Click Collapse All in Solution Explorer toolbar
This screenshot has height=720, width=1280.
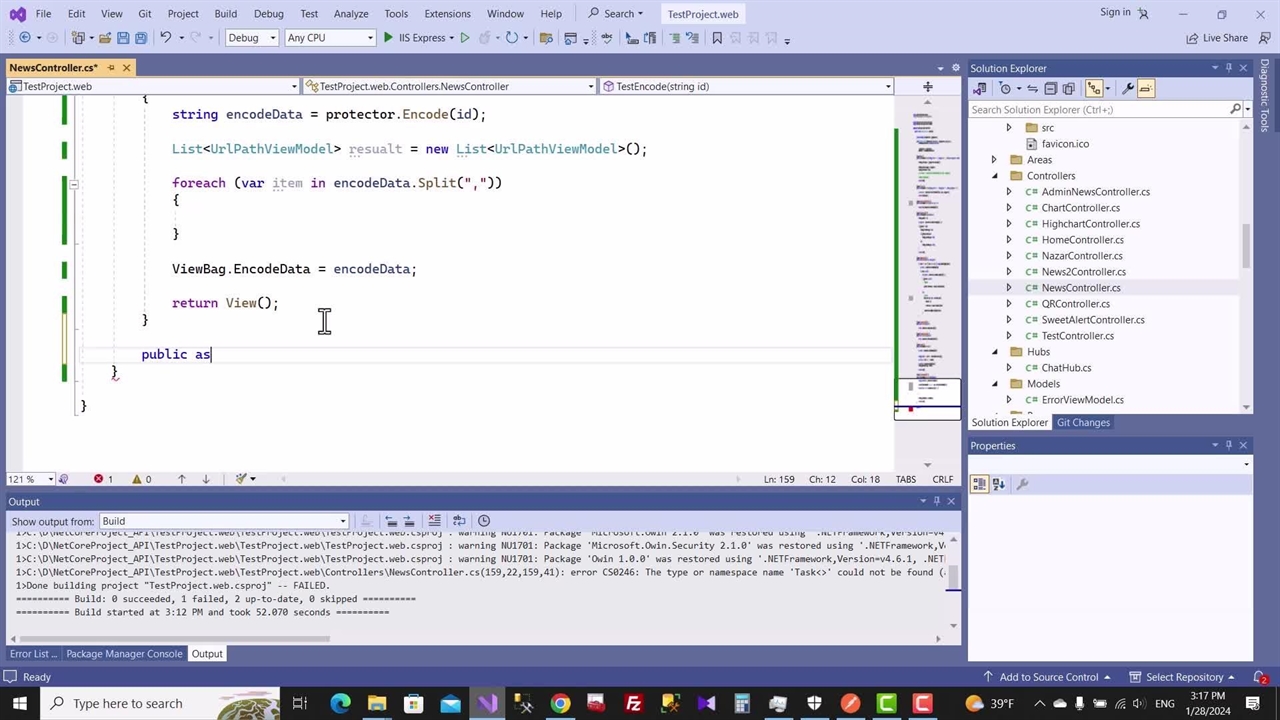pyautogui.click(x=1050, y=89)
